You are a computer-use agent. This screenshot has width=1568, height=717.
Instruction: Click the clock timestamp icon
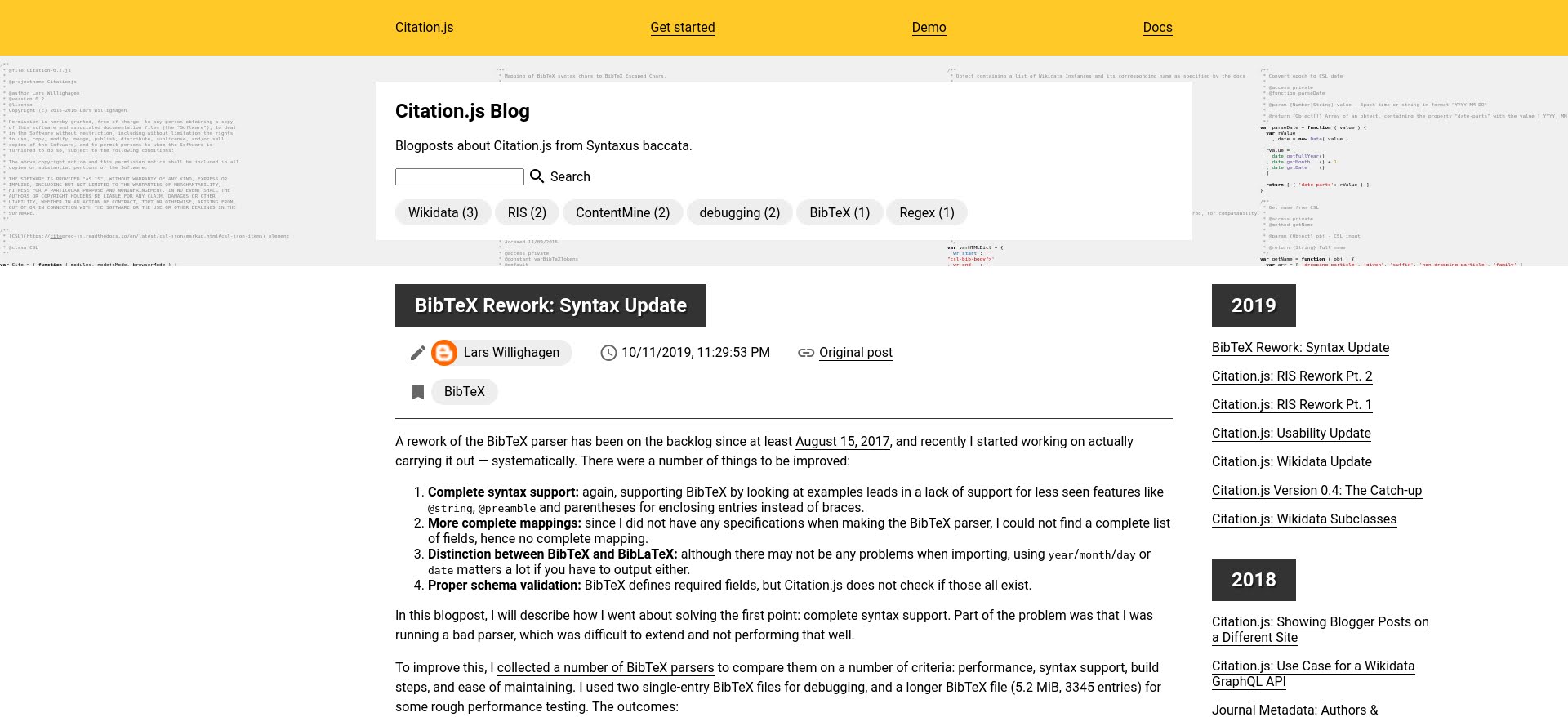608,353
